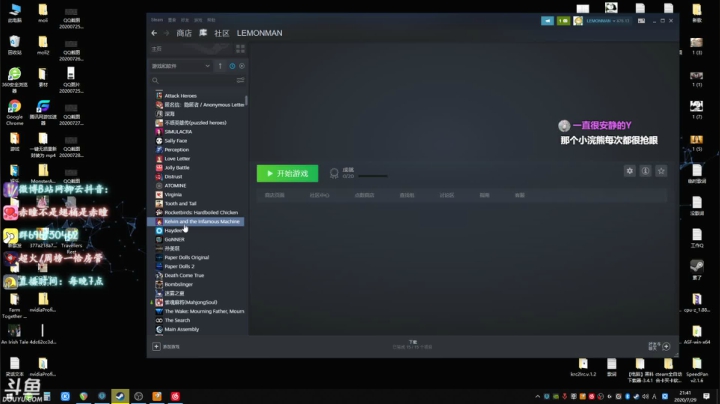This screenshot has height=404, width=720.
Task: Open the recycle bin desktop icon
Action: click(x=15, y=45)
